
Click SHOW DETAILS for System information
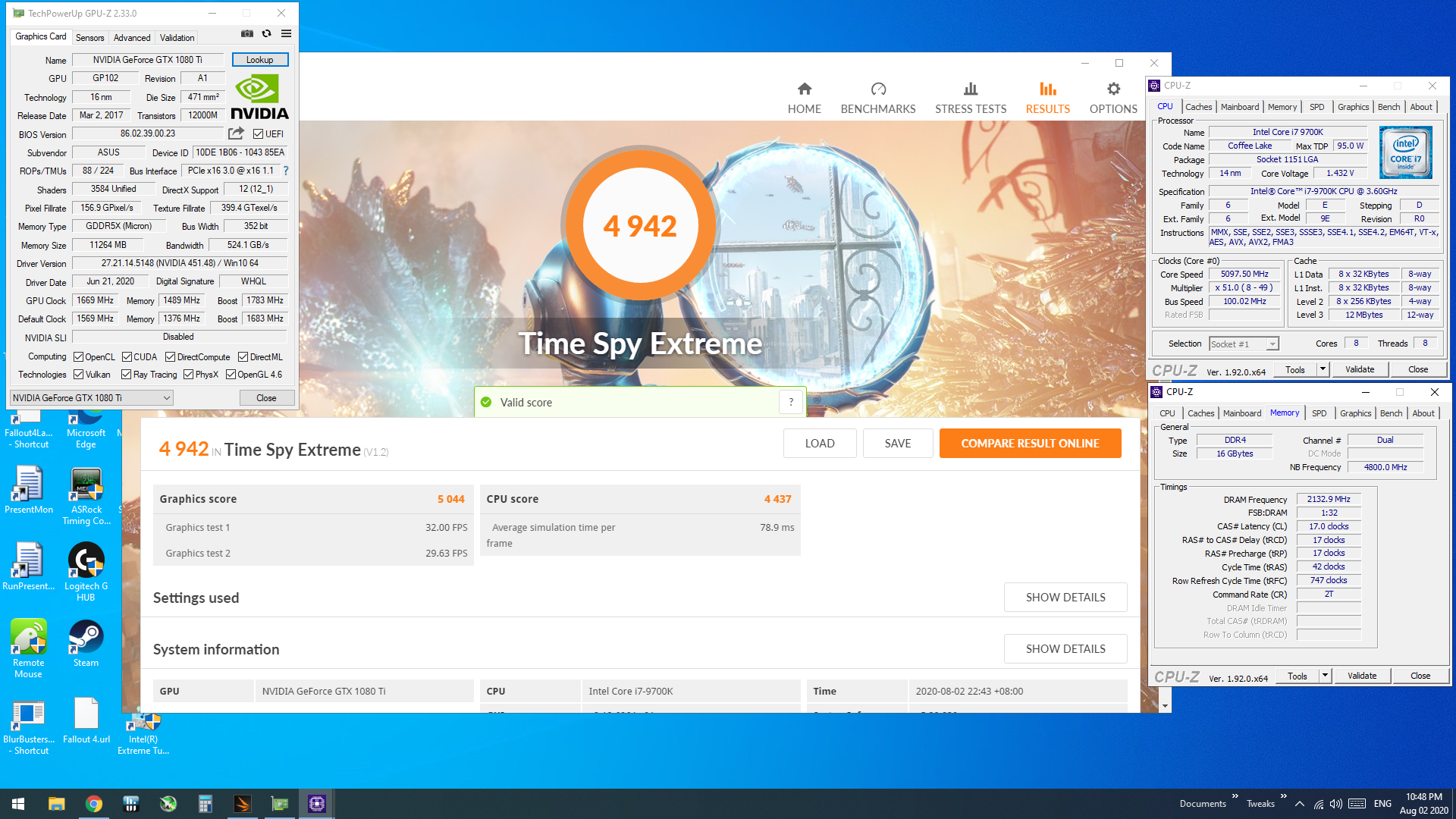pyautogui.click(x=1065, y=649)
